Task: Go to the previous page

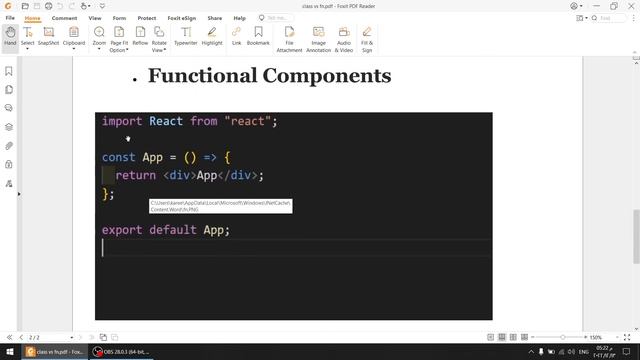Action: 21,337
